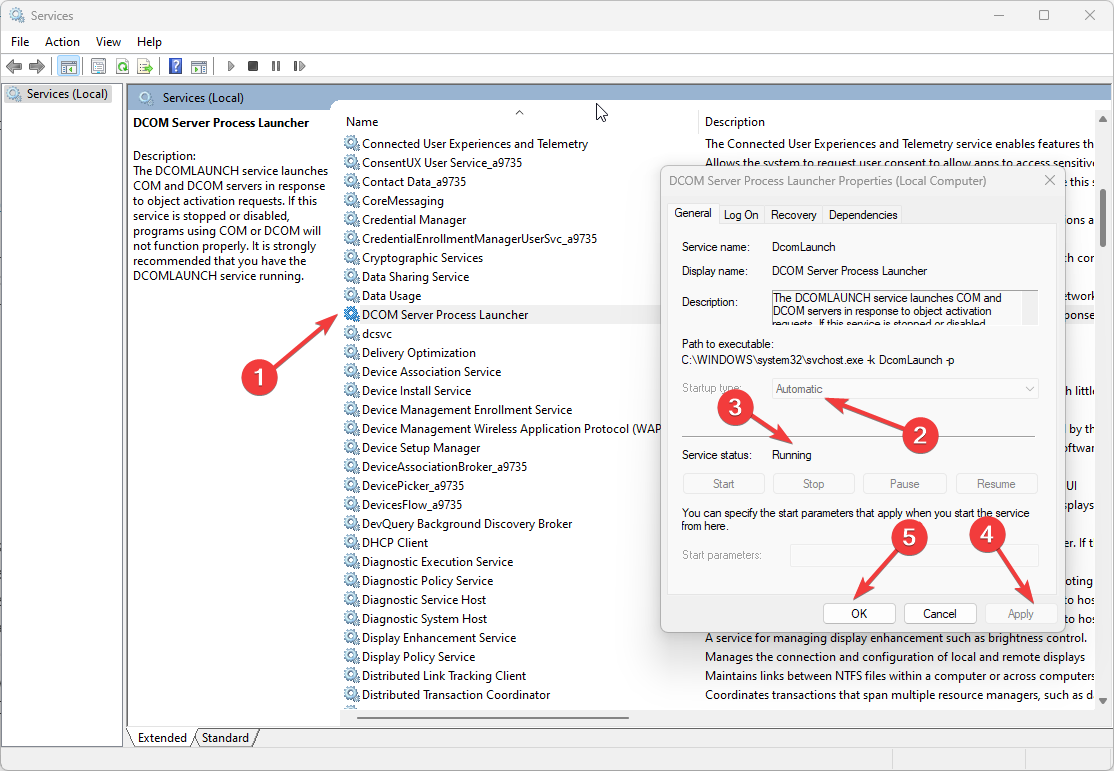
Task: Open the File menu
Action: coord(20,42)
